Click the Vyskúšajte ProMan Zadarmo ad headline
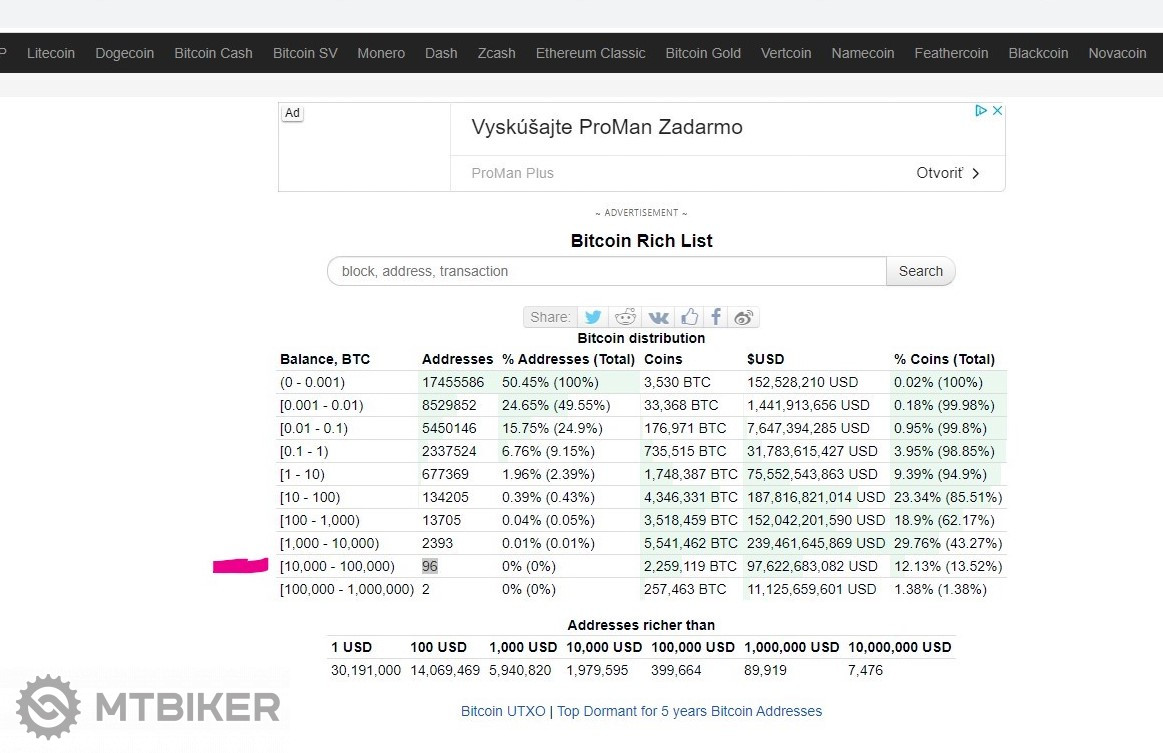 (x=607, y=128)
